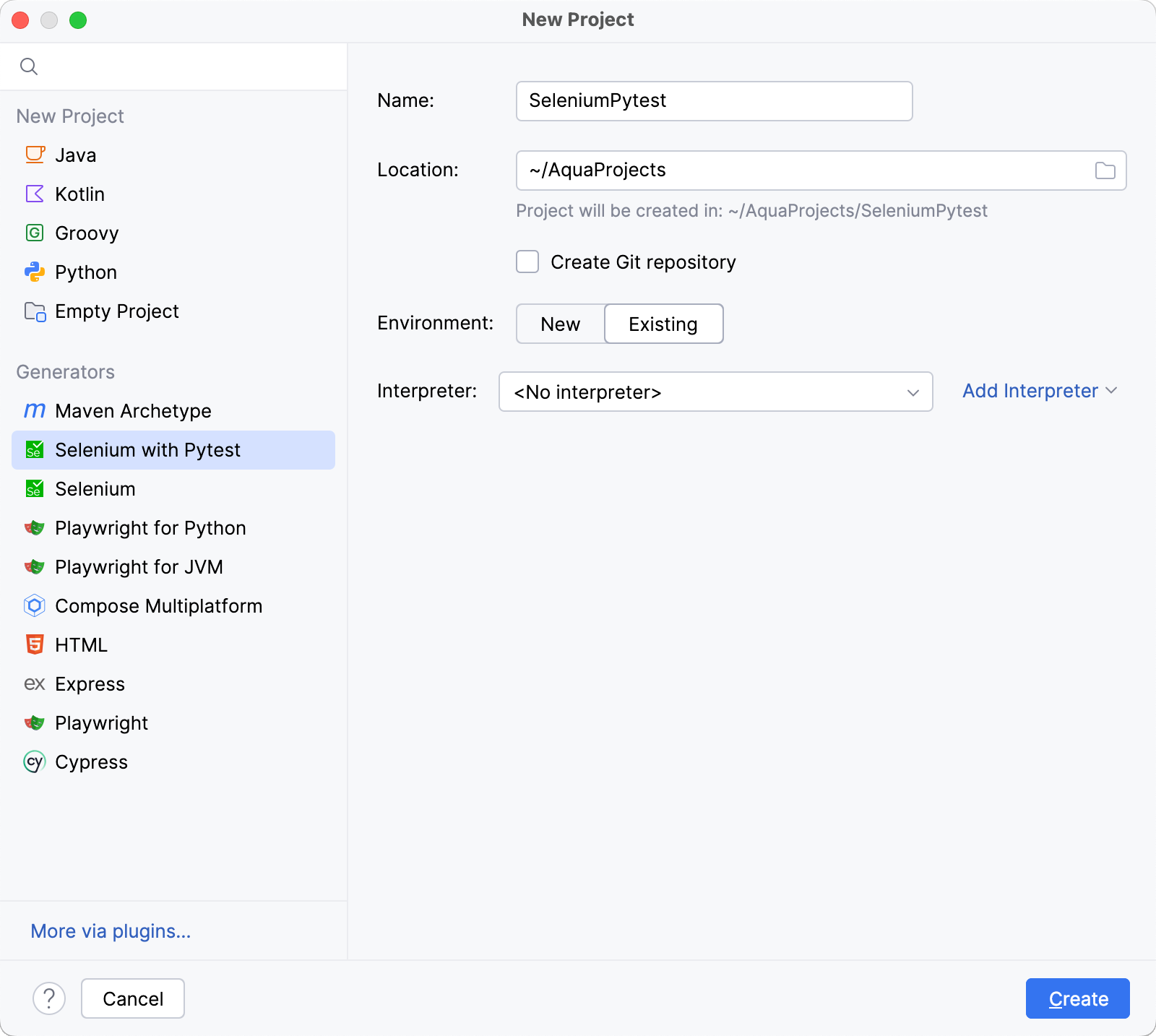This screenshot has width=1156, height=1036.
Task: Focus the project Name field
Action: tap(715, 101)
